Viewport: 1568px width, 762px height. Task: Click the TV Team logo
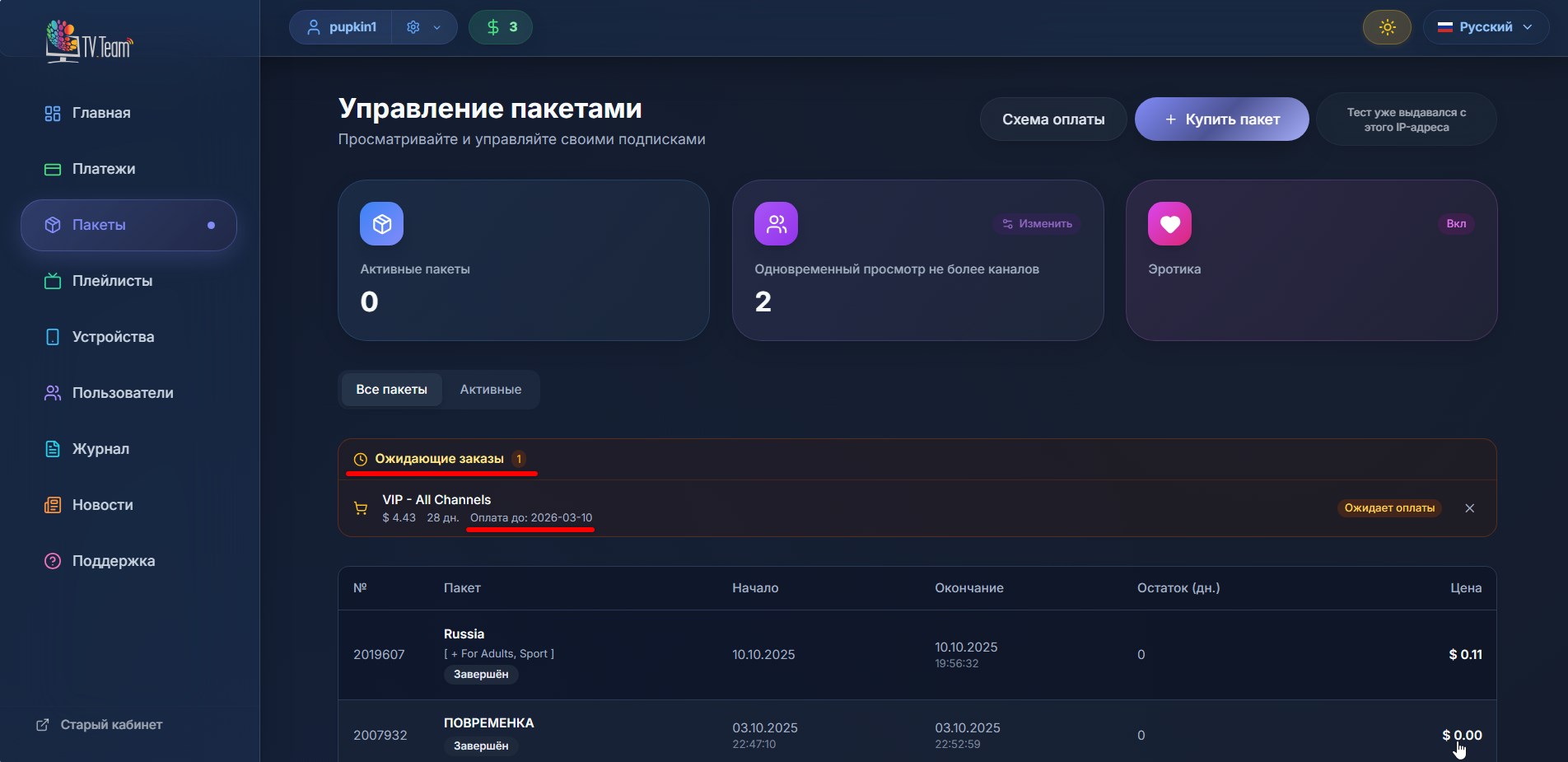[x=89, y=41]
